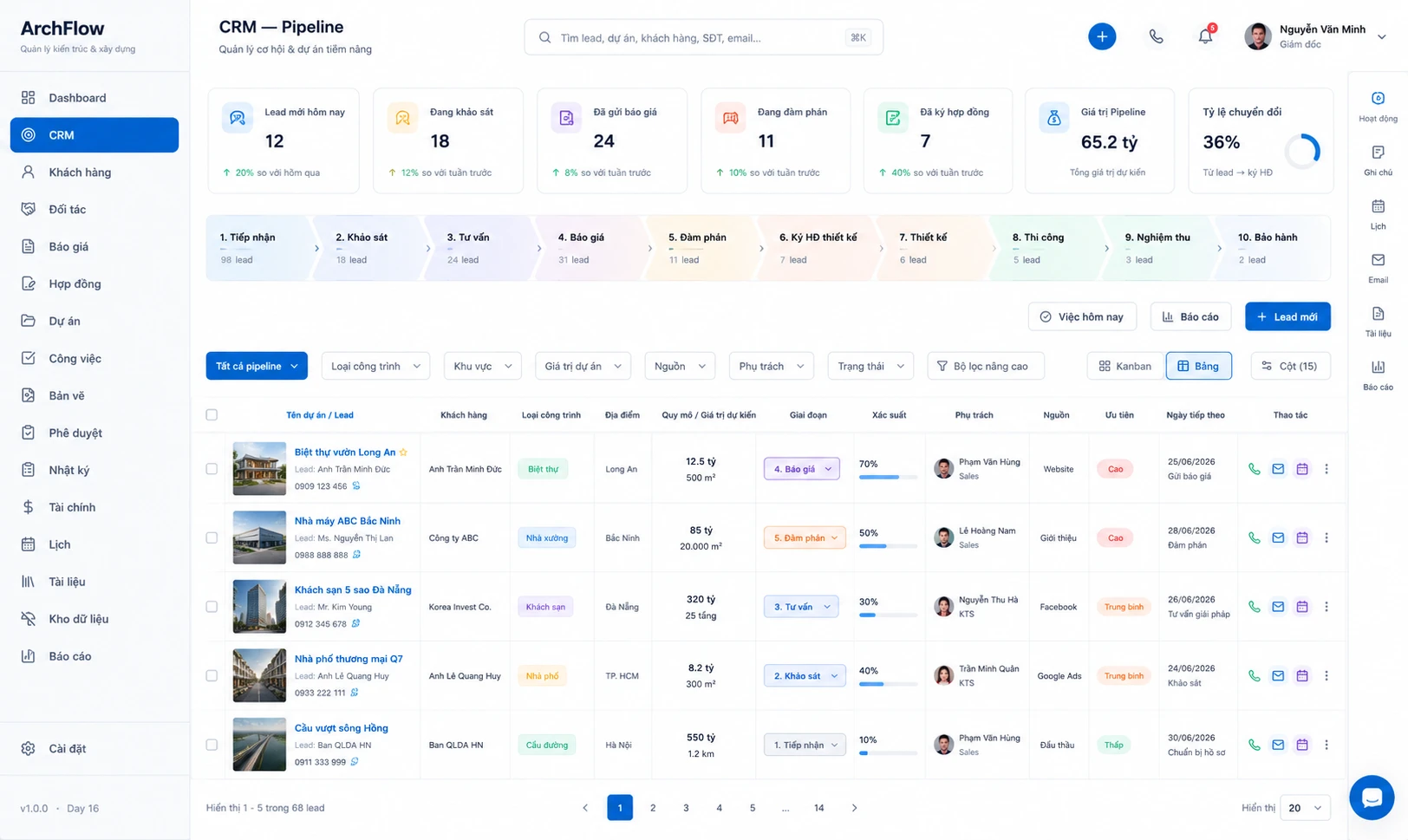Check Biệt thự vườn Long An row checkbox
Screen dimensions: 1408x840
[212, 469]
